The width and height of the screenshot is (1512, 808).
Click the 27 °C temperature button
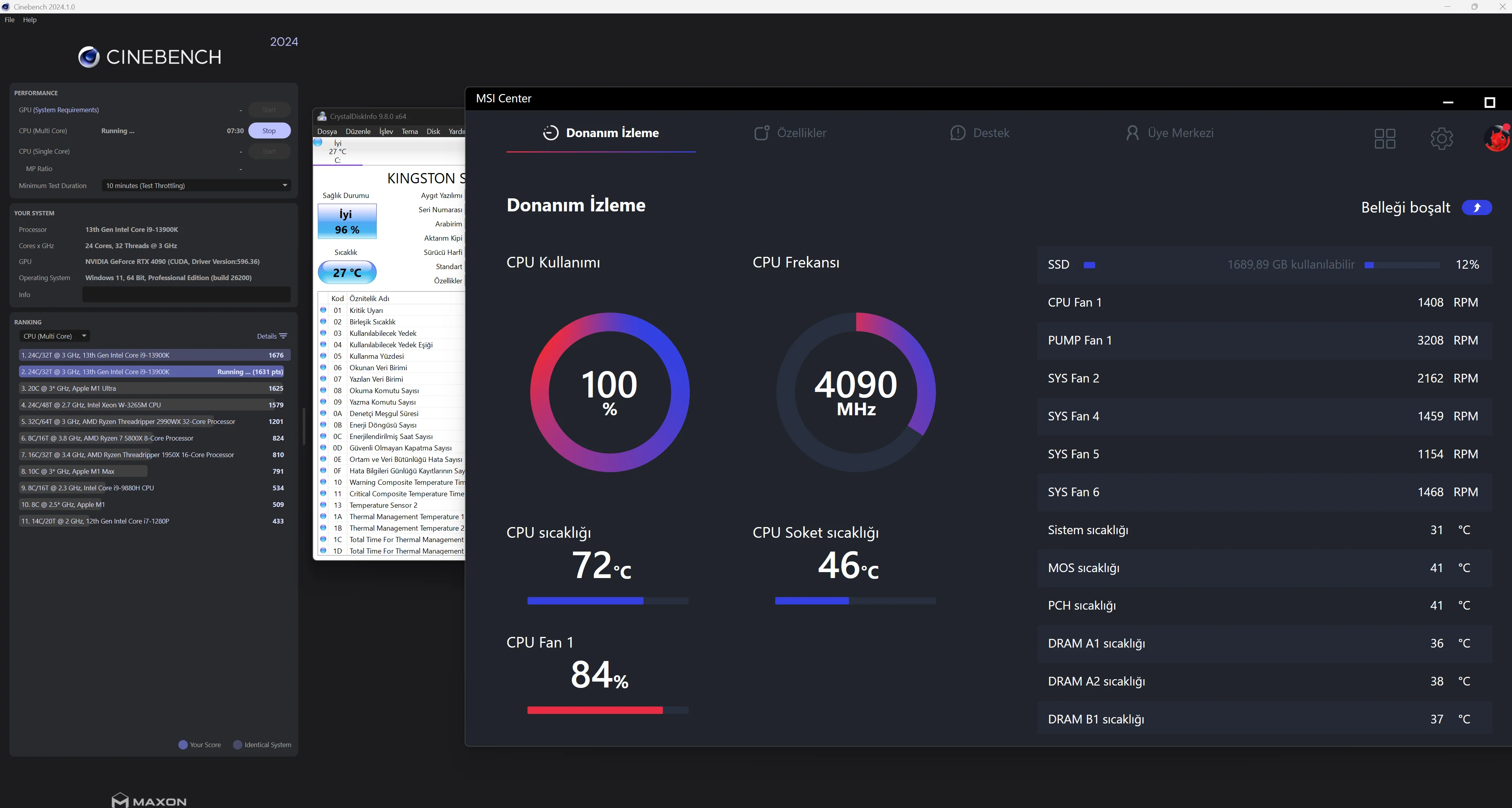pos(347,272)
